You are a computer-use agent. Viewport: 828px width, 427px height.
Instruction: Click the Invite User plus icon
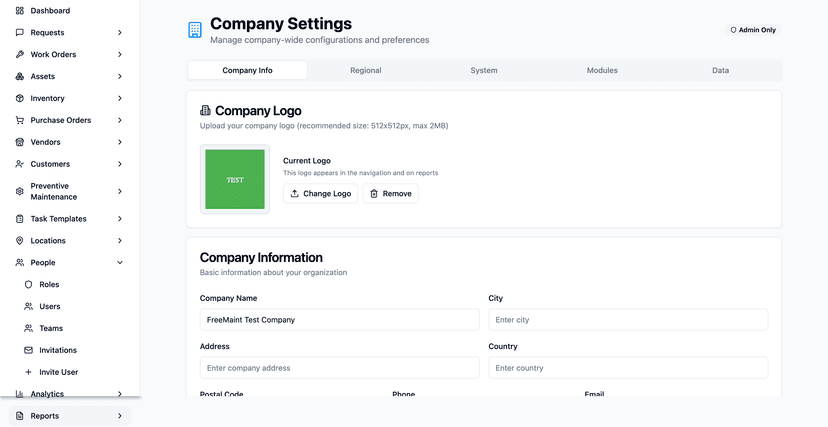(29, 372)
